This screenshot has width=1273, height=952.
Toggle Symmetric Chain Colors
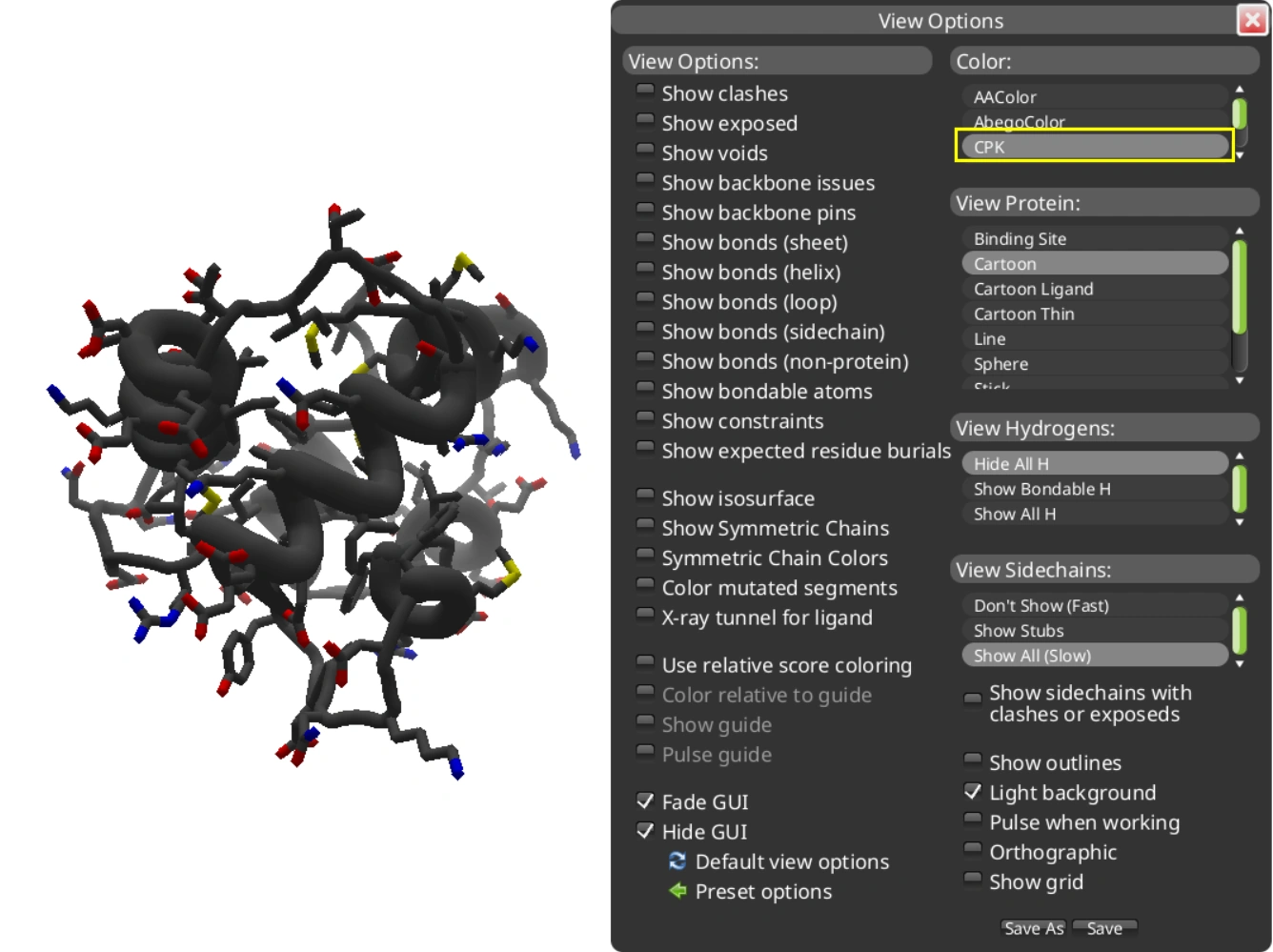[x=645, y=557]
